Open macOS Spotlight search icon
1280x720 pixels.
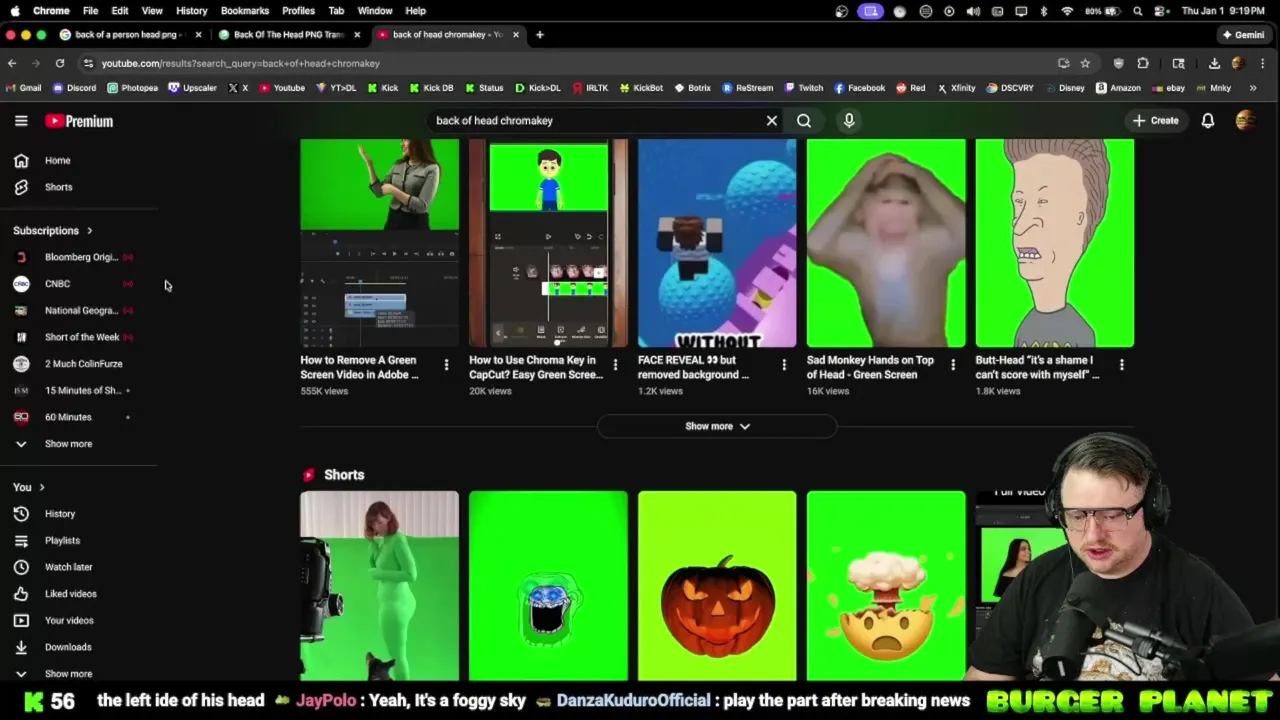(x=1138, y=11)
